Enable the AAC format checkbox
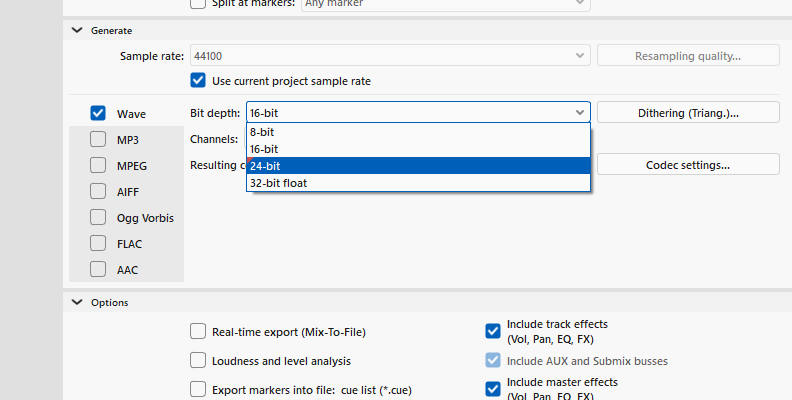 [98, 268]
